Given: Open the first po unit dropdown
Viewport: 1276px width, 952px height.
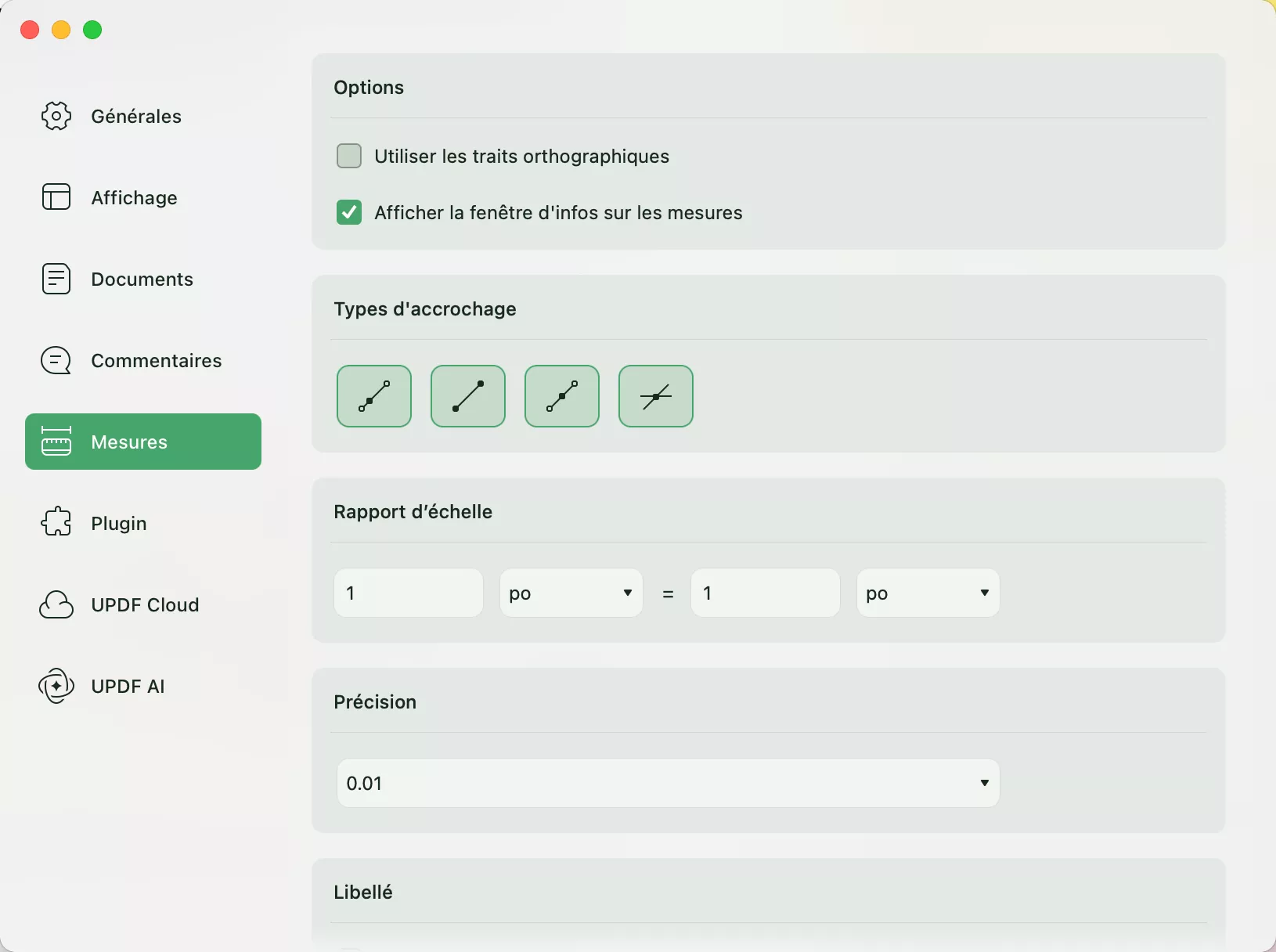Looking at the screenshot, I should [x=571, y=593].
